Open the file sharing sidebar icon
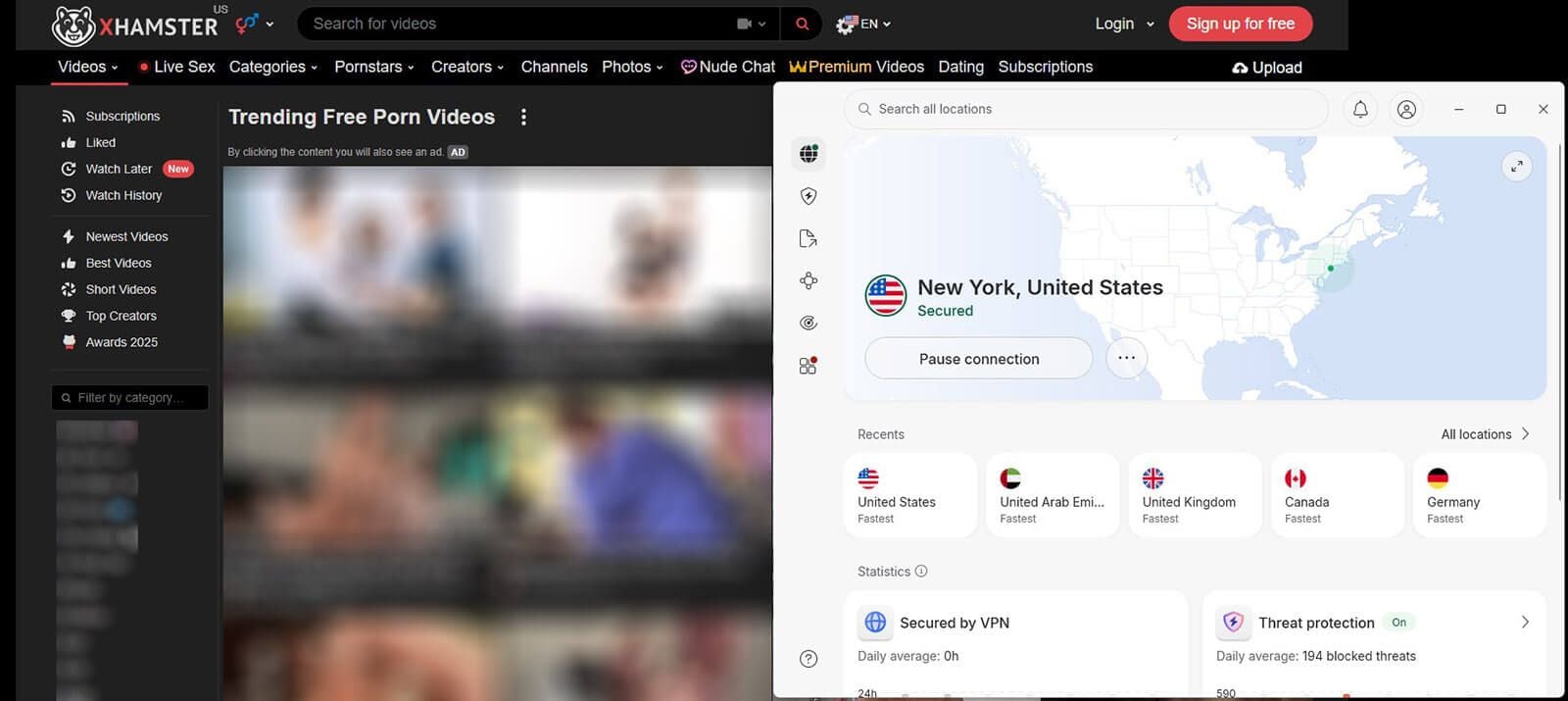The height and width of the screenshot is (701, 1568). tap(808, 238)
